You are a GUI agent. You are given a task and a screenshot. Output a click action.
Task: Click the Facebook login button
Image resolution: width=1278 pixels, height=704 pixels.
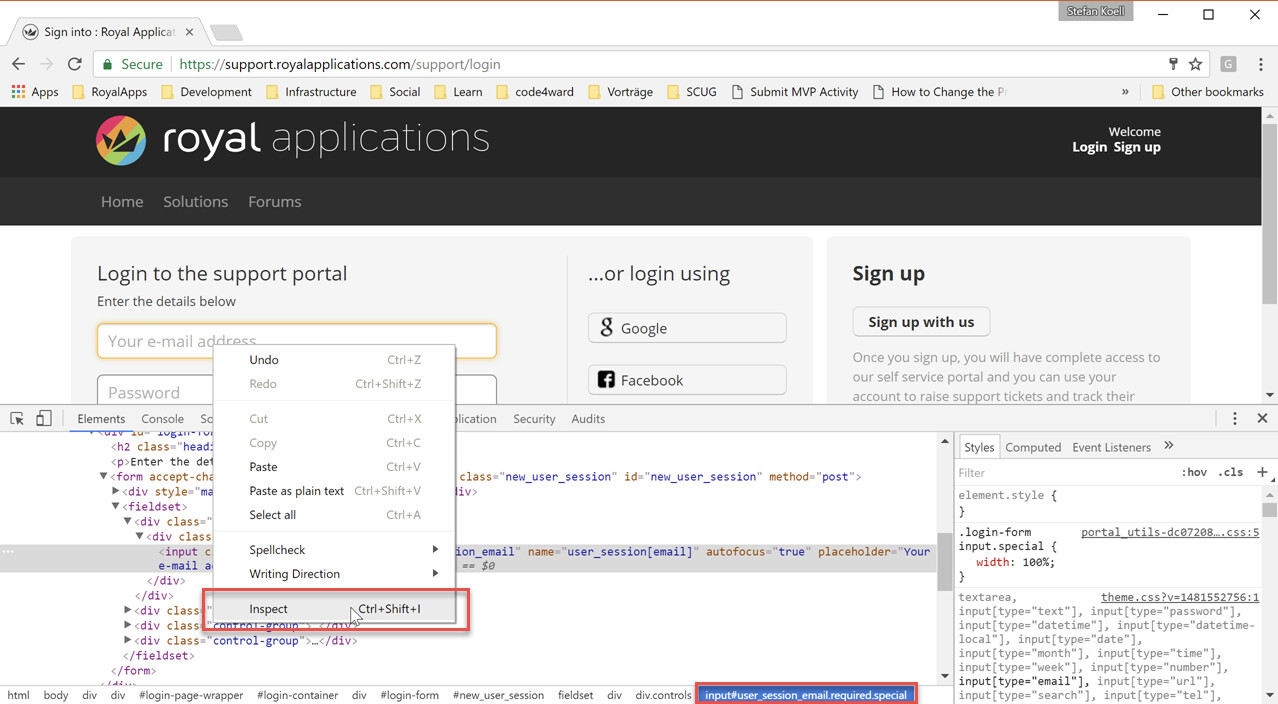click(x=687, y=380)
